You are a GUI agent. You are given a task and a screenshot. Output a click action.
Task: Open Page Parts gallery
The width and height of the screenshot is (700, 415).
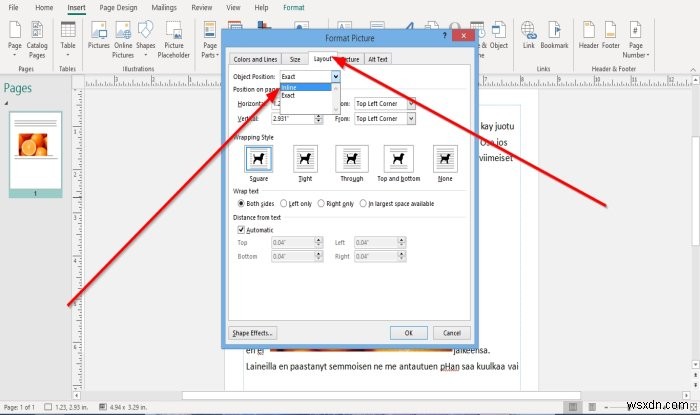[210, 39]
